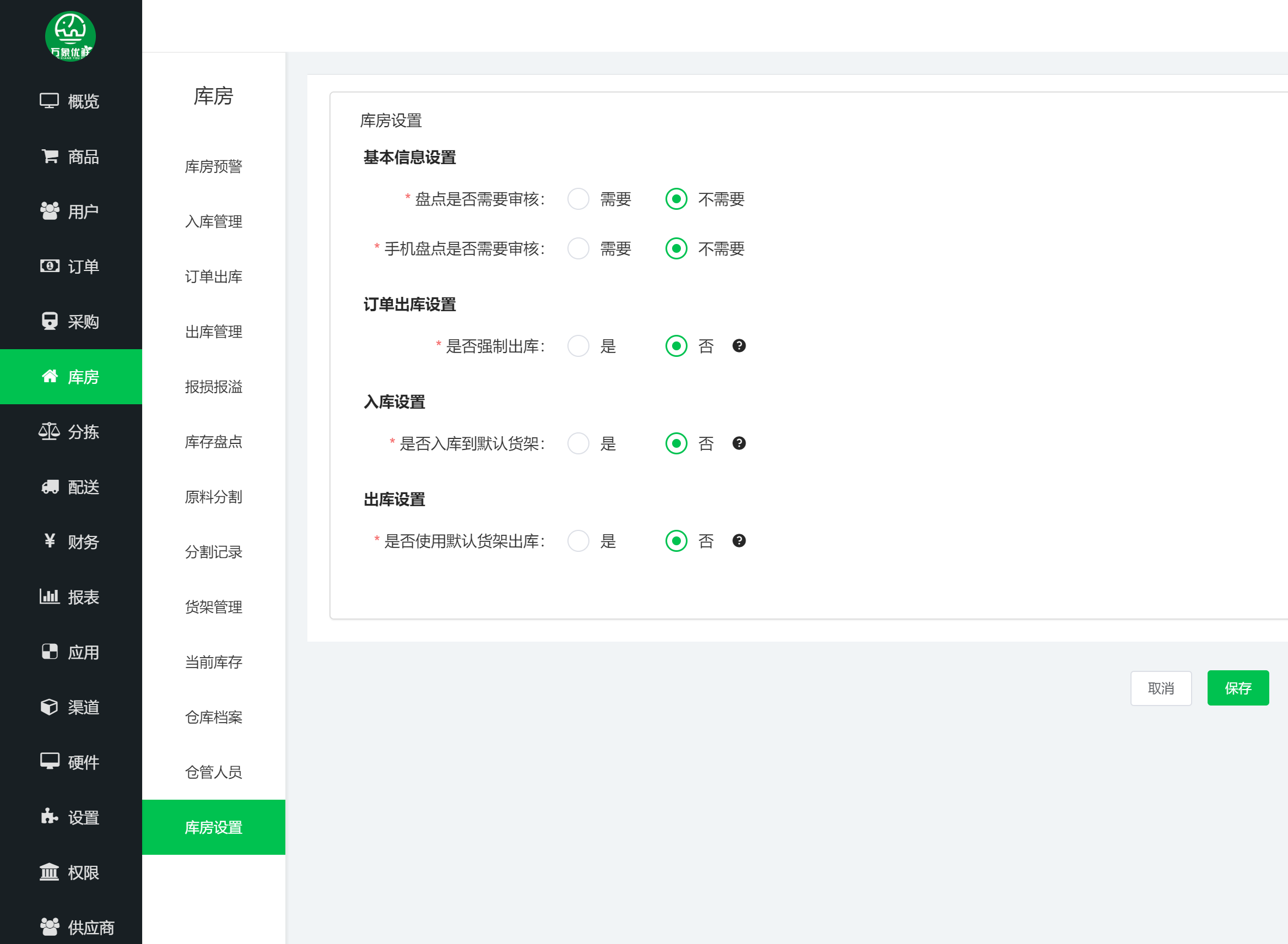Go to 货架管理 submenu item
The height and width of the screenshot is (944, 1288).
coord(213,607)
